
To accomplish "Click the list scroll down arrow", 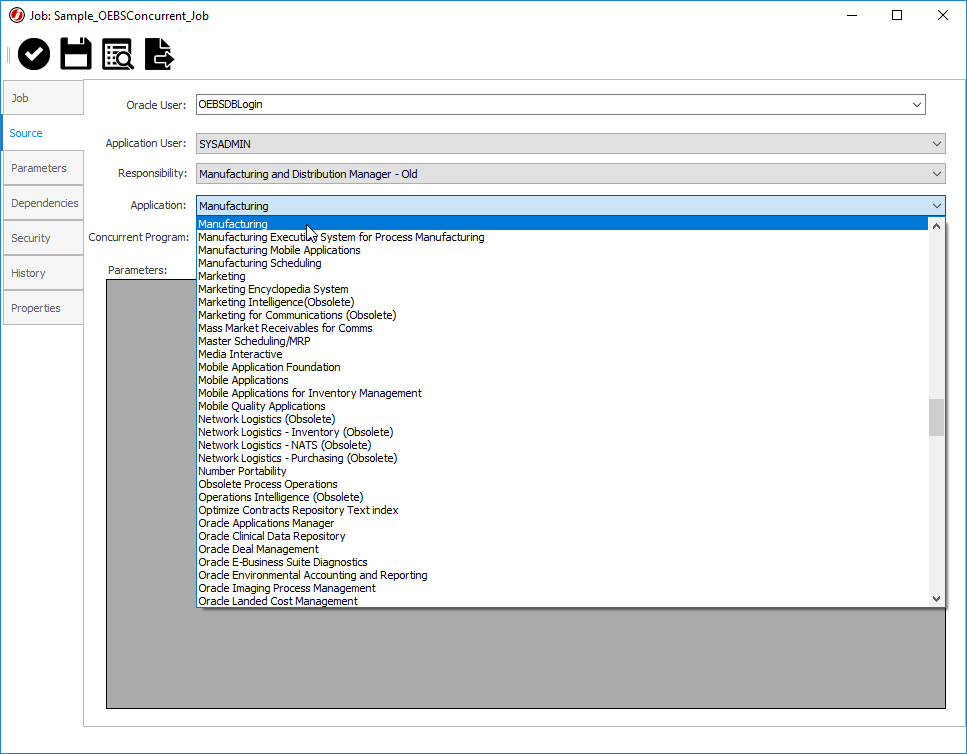I will pos(936,599).
